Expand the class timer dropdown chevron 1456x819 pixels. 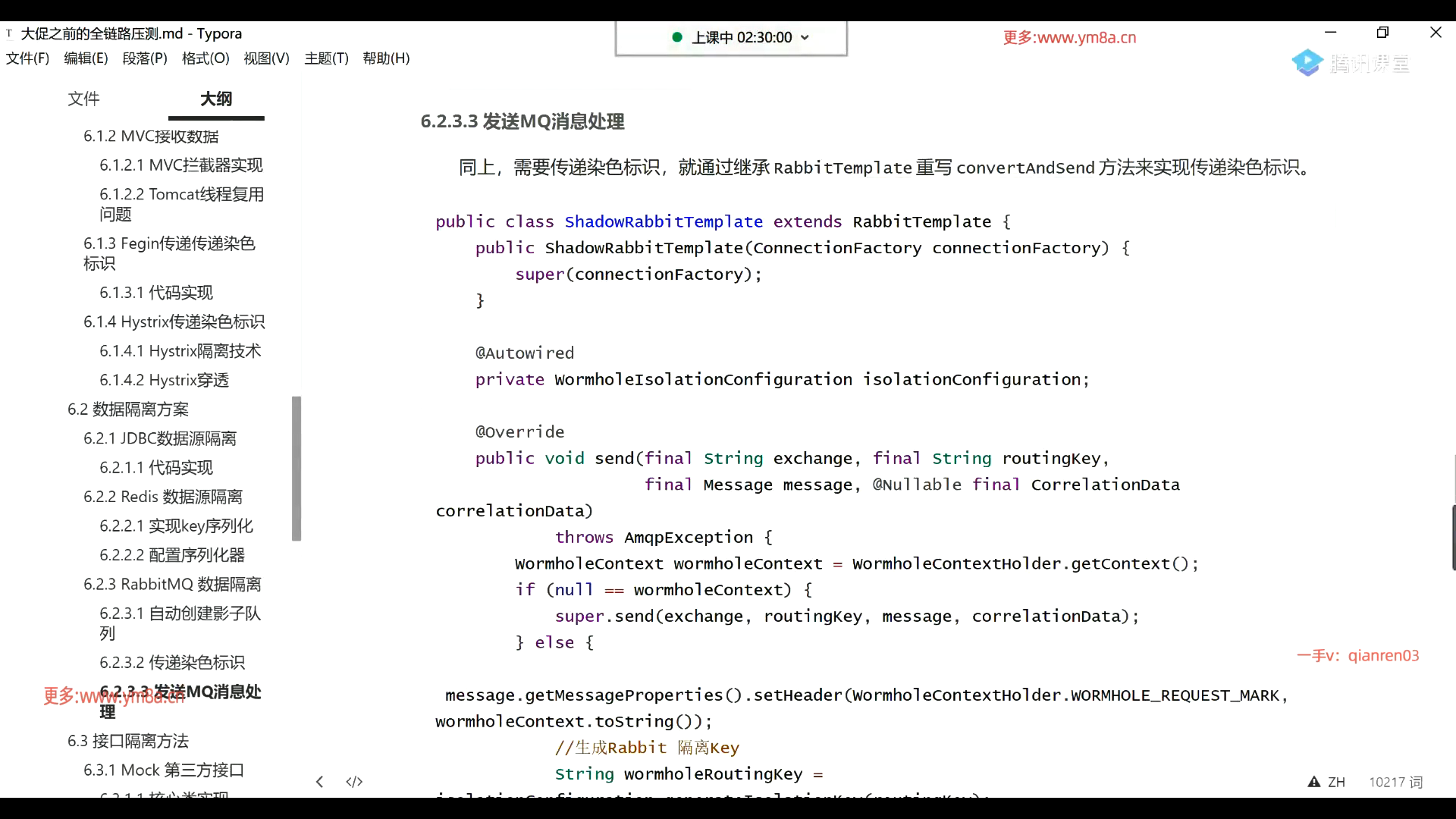[805, 38]
